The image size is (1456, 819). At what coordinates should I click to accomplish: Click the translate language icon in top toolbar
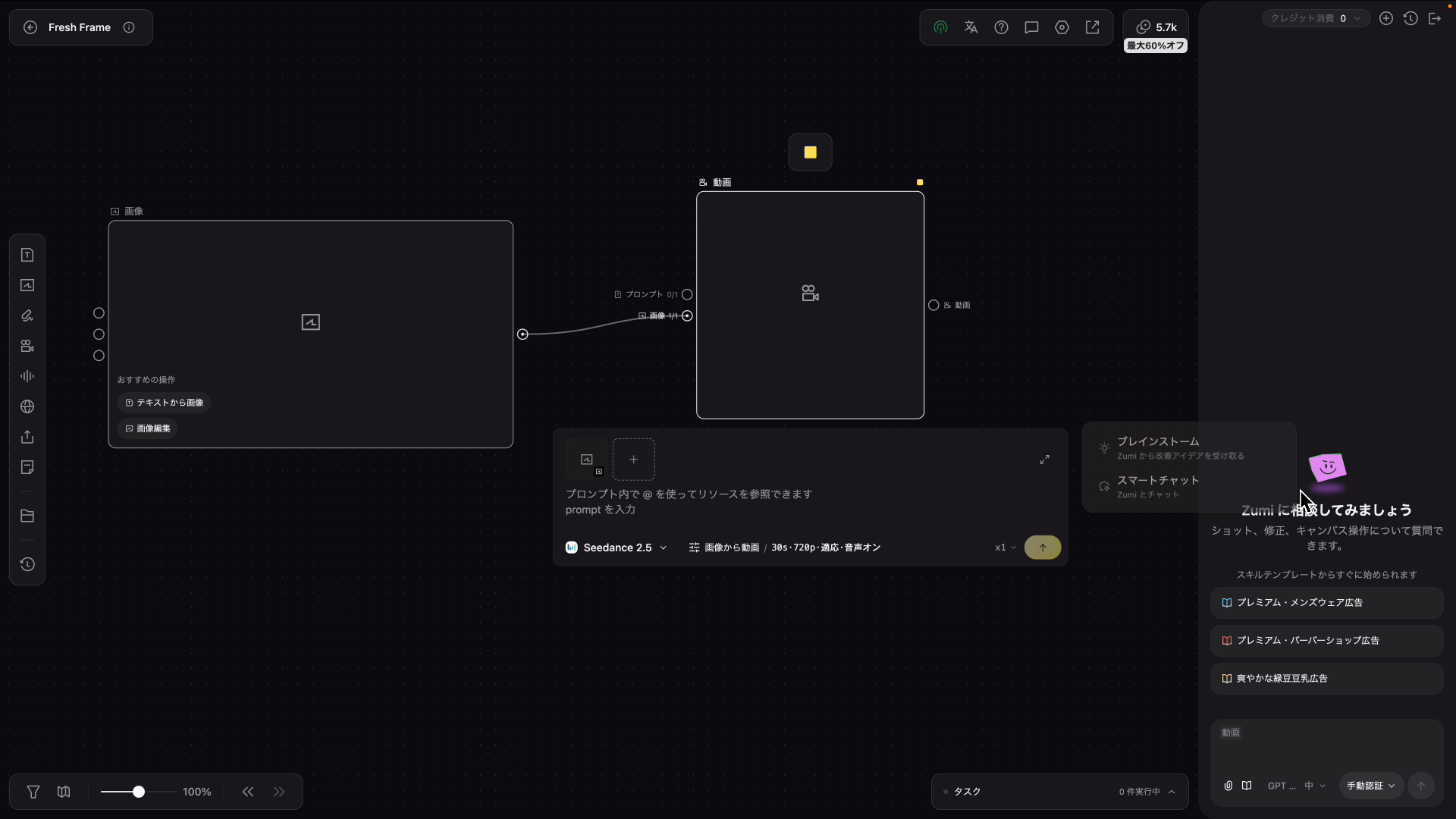point(971,27)
